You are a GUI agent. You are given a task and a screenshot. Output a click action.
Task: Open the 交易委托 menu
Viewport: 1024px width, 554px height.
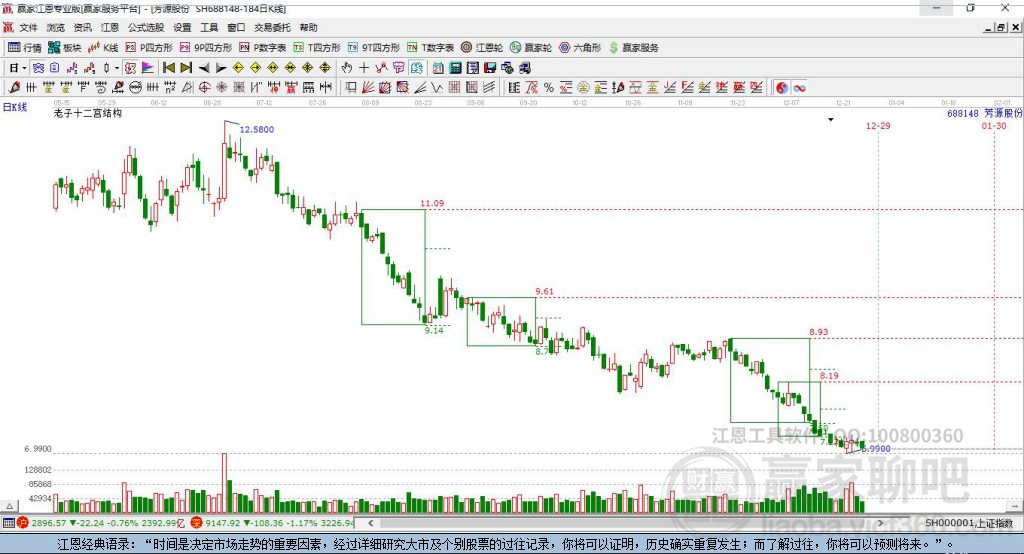click(272, 27)
